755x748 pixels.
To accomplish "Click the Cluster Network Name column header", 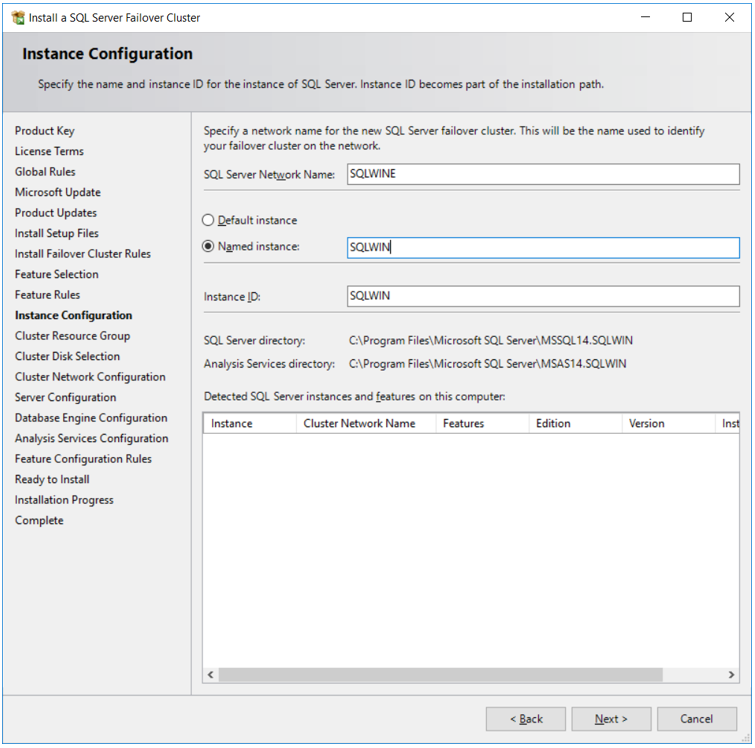I will pos(366,423).
